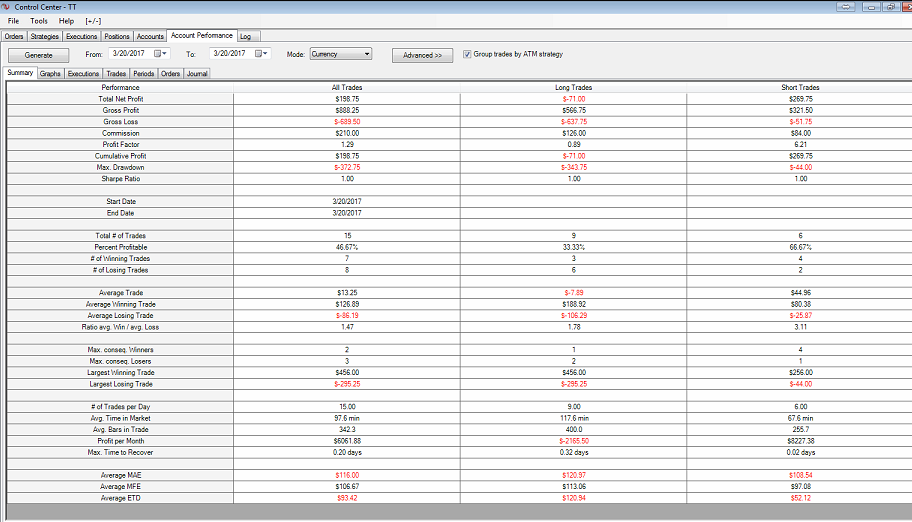This screenshot has height=522, width=912.
Task: Select the Largest Losing Trade row label
Action: click(120, 384)
